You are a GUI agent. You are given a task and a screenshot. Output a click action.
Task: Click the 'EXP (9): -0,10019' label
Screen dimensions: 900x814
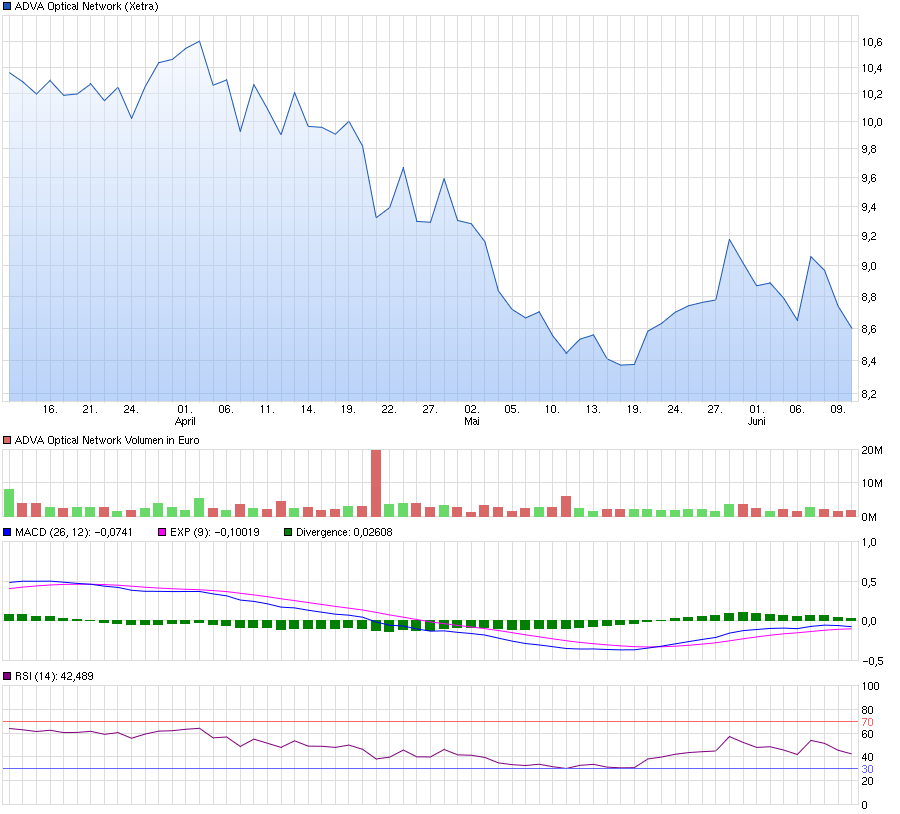(x=215, y=532)
